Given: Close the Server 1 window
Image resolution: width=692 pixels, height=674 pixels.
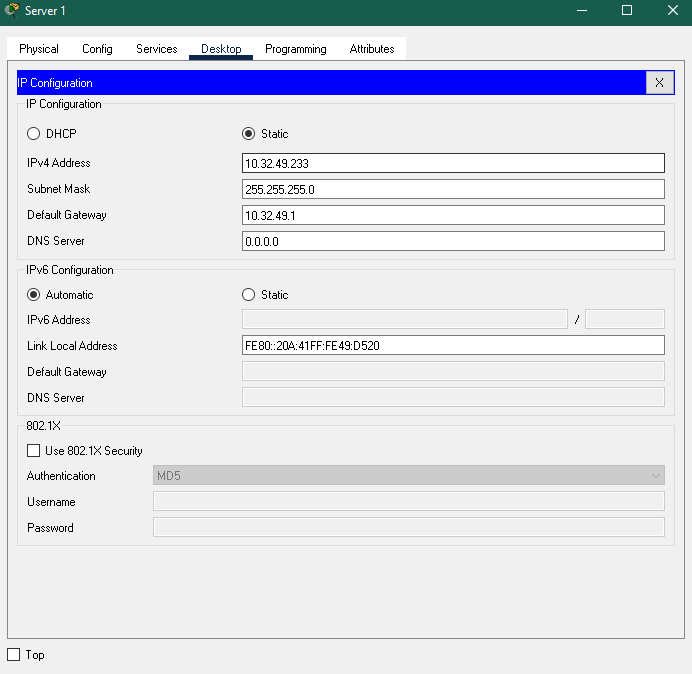Looking at the screenshot, I should point(673,10).
